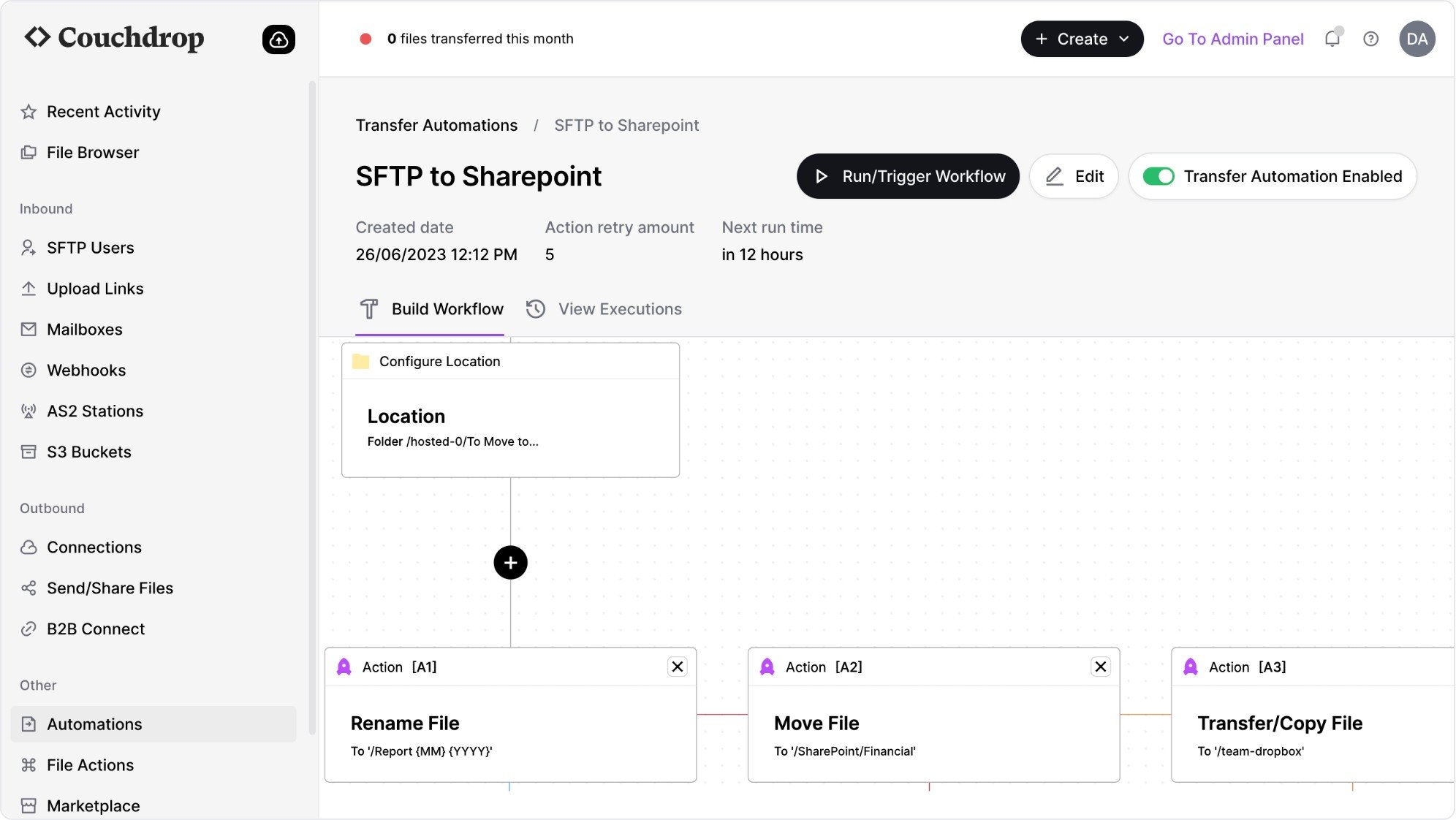The image size is (1456, 820).
Task: Remove Action A1 with its X icon
Action: (x=677, y=667)
